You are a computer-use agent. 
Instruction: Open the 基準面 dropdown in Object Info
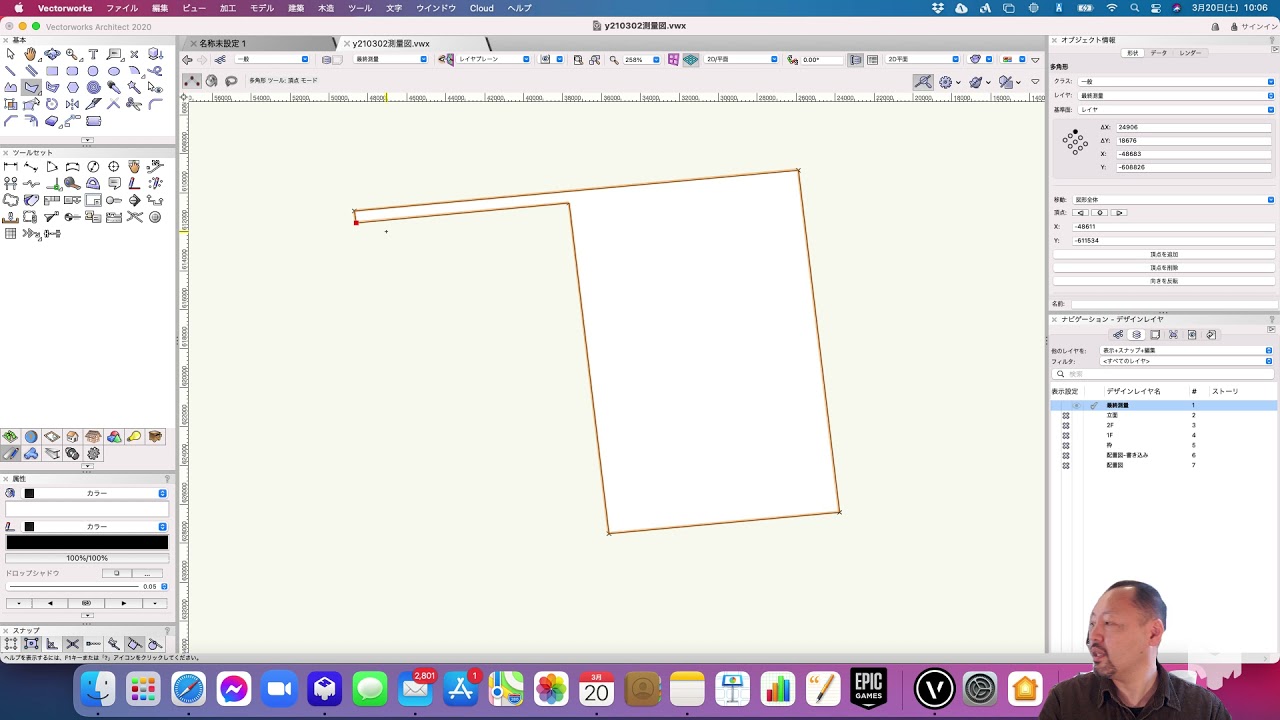[x=1176, y=109]
